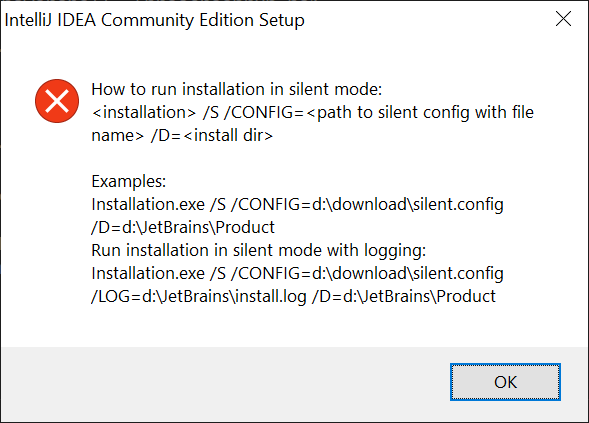The image size is (589, 423).
Task: Click the OK button
Action: tap(505, 382)
